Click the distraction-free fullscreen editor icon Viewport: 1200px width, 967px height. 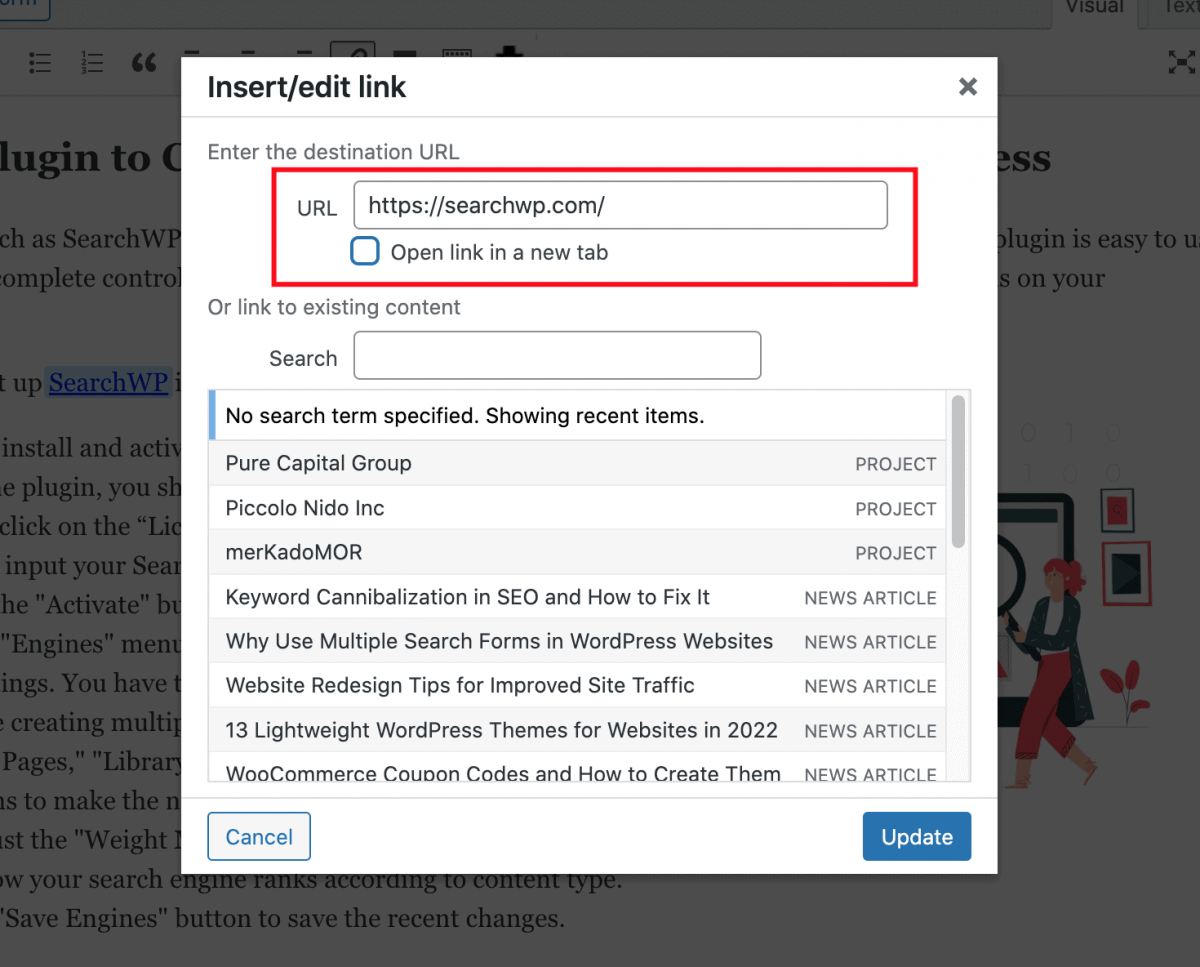[x=1182, y=63]
